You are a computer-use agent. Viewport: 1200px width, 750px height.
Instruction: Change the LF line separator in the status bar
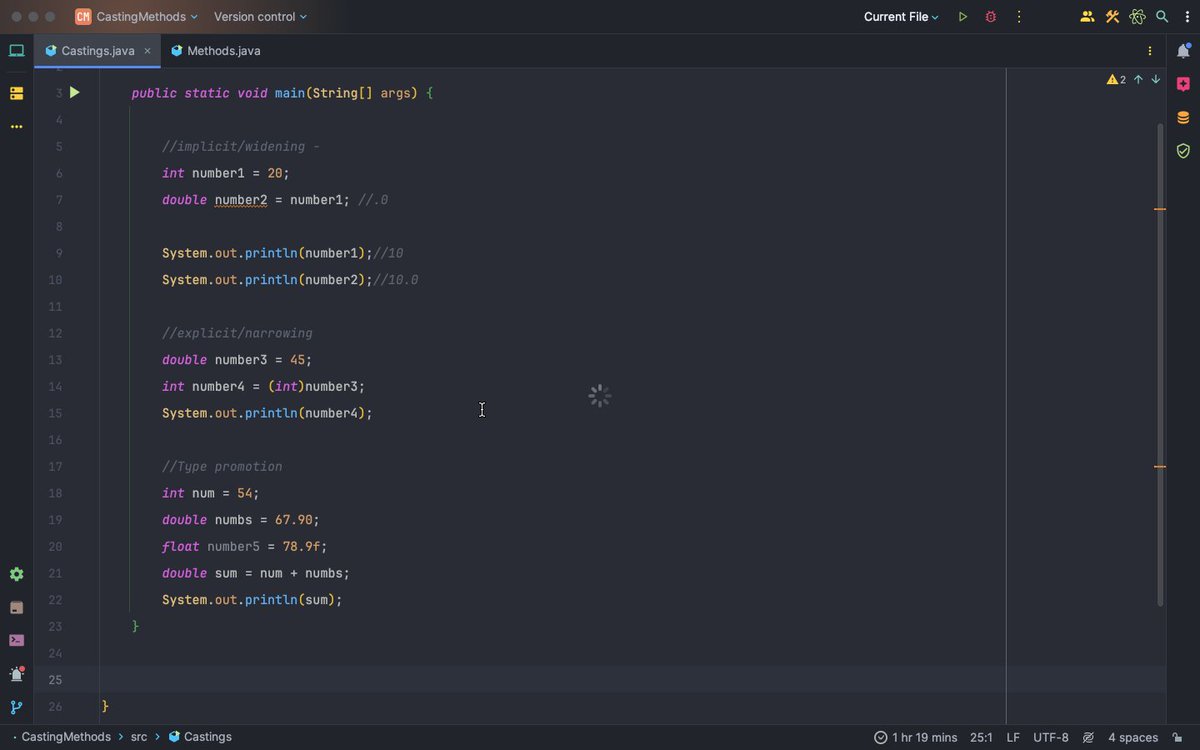[x=1013, y=737]
